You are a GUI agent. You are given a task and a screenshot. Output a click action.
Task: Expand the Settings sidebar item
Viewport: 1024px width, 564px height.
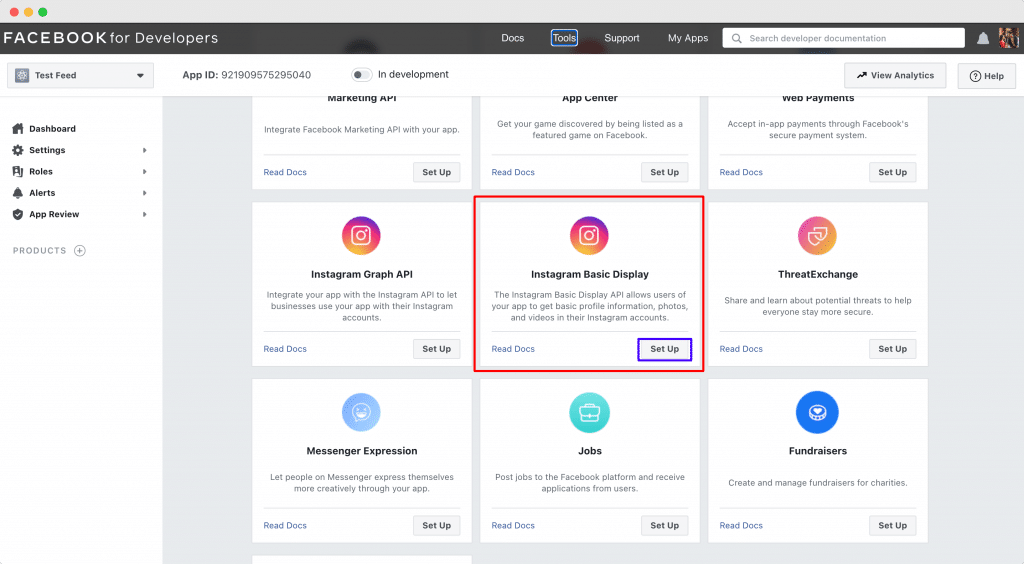(x=80, y=150)
